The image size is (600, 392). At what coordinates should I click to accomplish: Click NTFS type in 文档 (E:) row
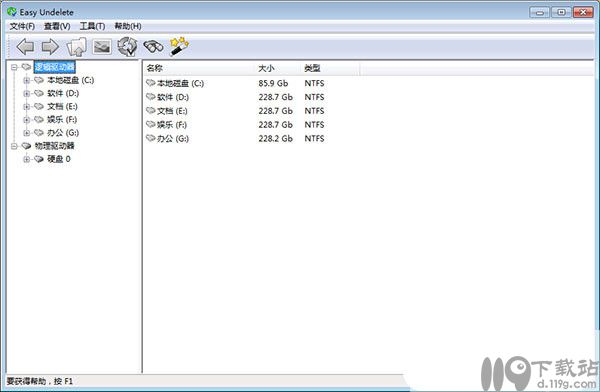[x=315, y=111]
